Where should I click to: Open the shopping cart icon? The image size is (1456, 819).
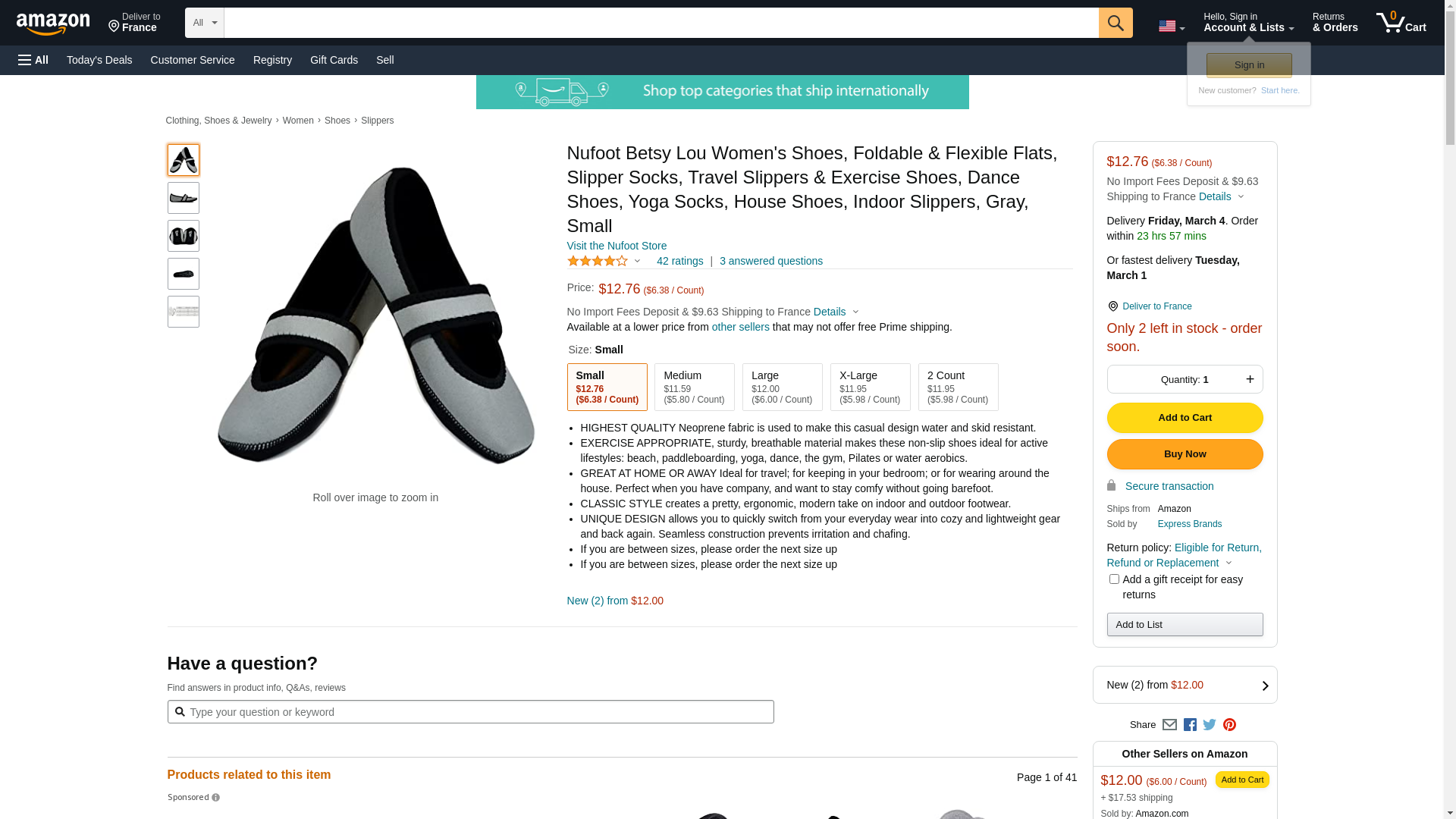(x=1400, y=23)
